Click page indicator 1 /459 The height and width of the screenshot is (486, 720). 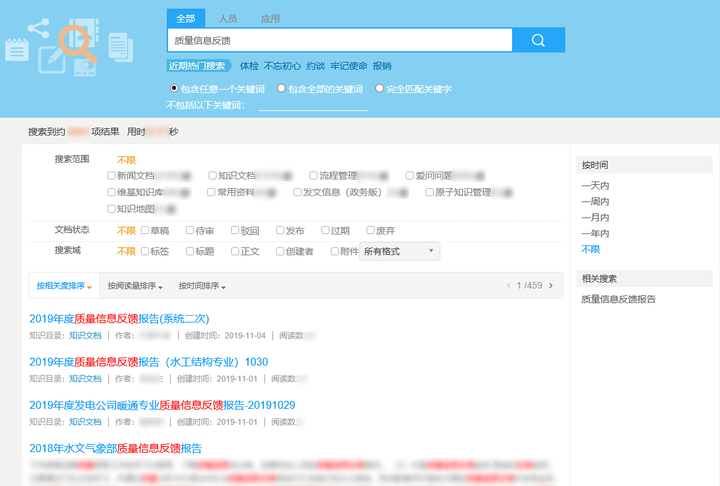(x=529, y=286)
